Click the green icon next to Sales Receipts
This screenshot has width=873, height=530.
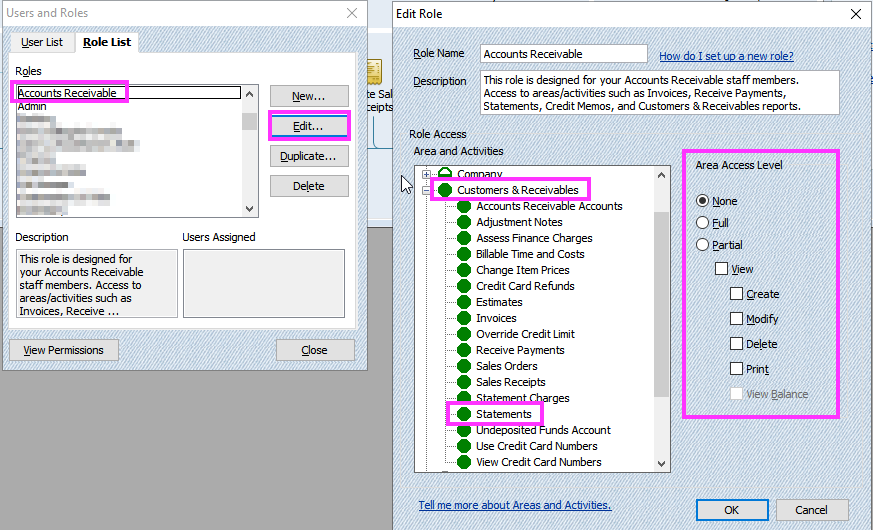464,382
